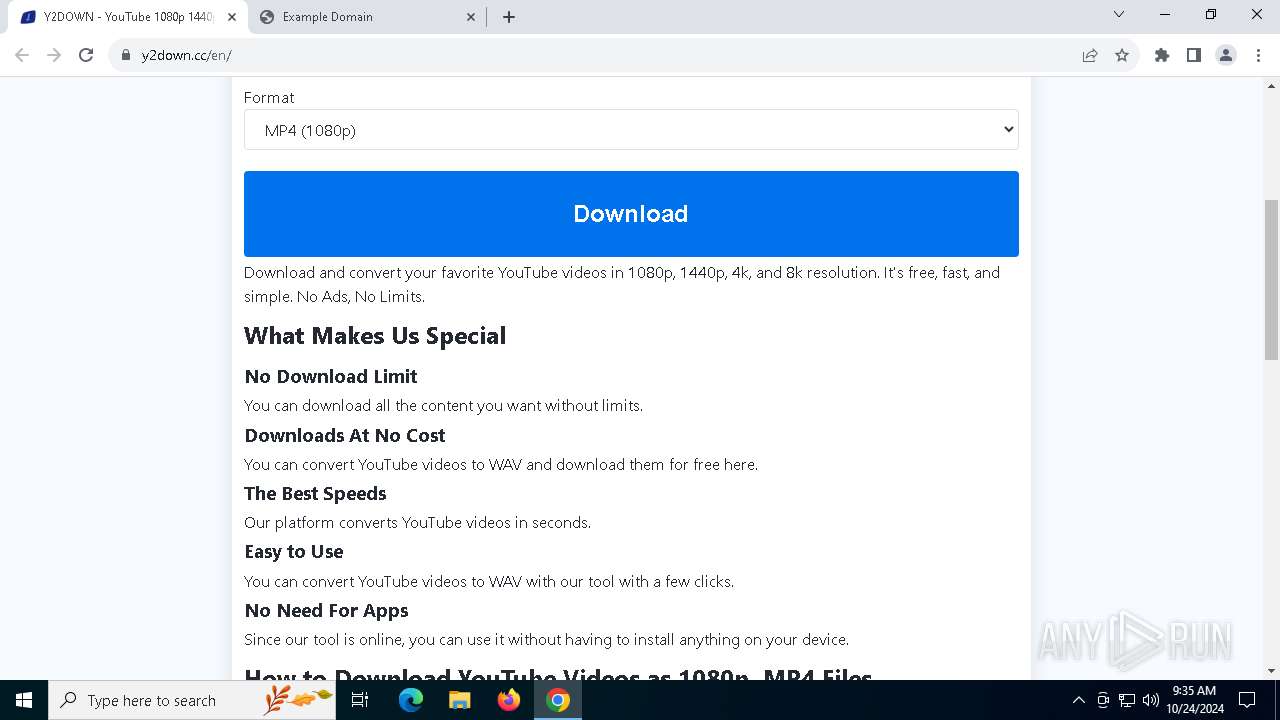
Task: Open the volume speaker tray icon
Action: point(1150,700)
